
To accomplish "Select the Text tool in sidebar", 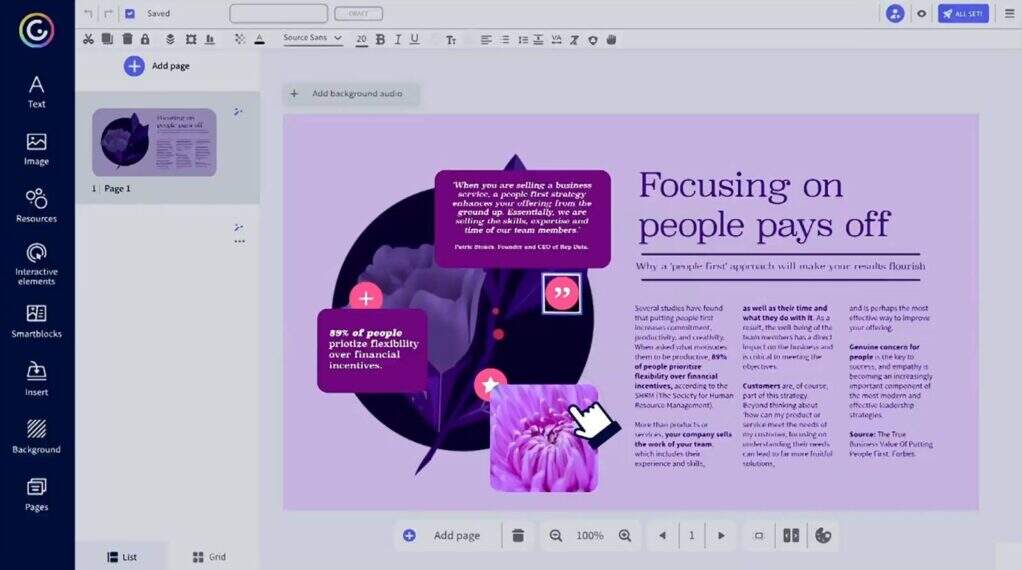I will pos(37,91).
